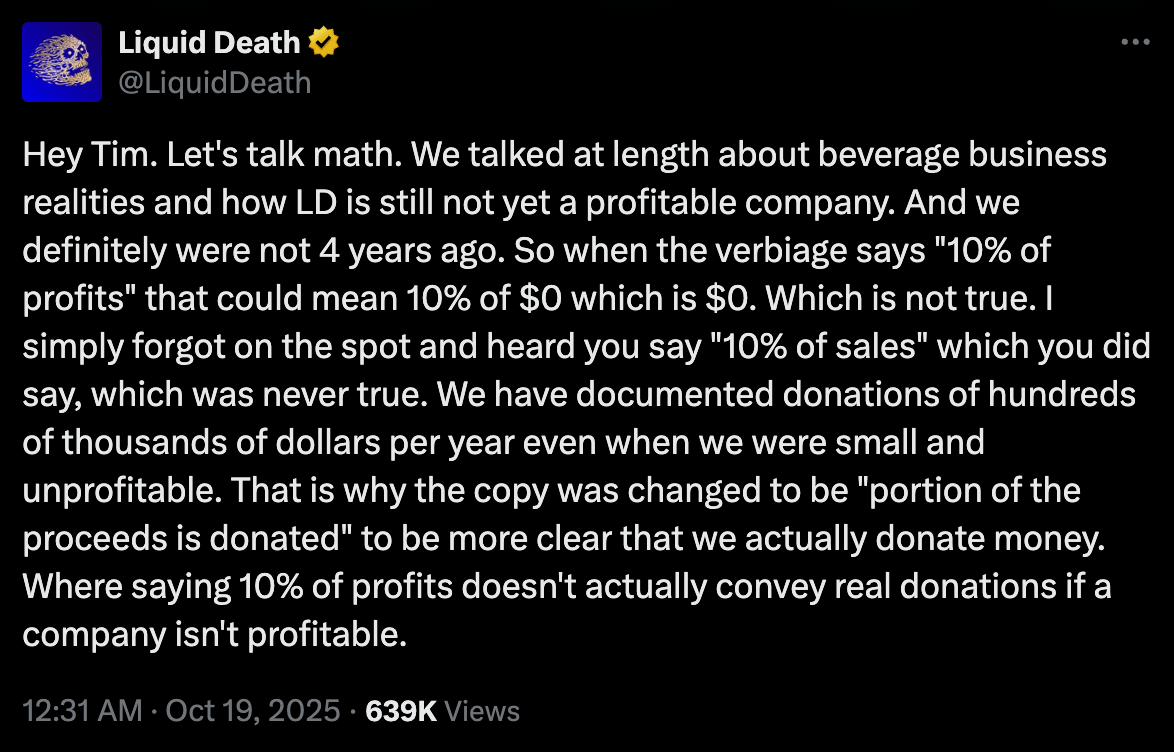Click the "Let's talk math" sentence
1174x752 pixels.
tap(285, 155)
